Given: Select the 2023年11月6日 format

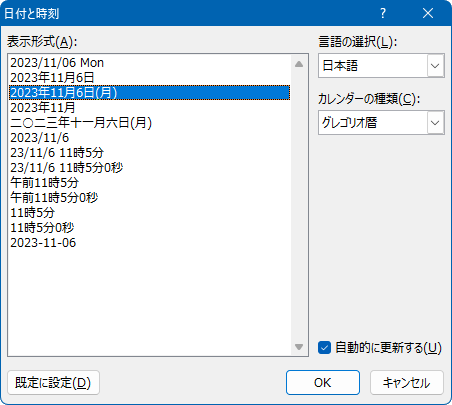Looking at the screenshot, I should point(150,78).
